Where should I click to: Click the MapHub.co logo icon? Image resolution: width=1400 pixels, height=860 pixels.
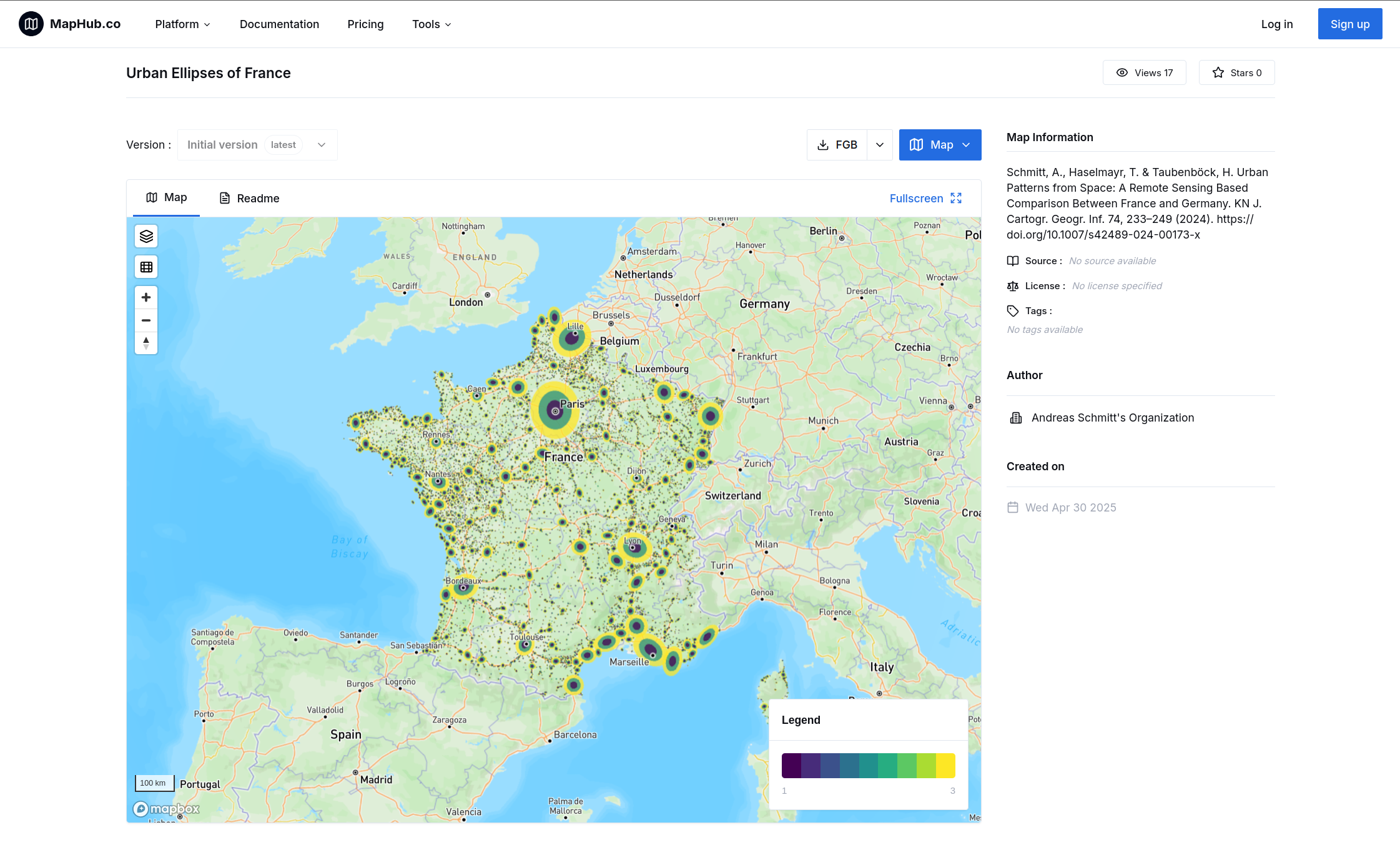(31, 24)
